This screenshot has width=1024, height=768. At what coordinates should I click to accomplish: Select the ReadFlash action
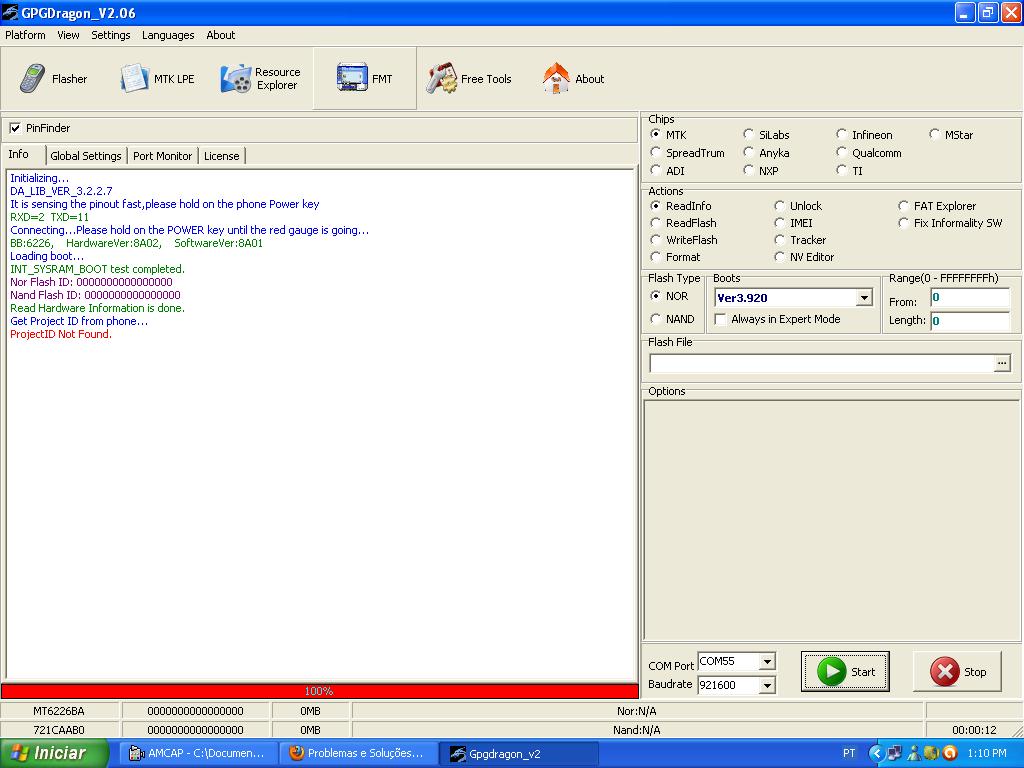pyautogui.click(x=656, y=223)
